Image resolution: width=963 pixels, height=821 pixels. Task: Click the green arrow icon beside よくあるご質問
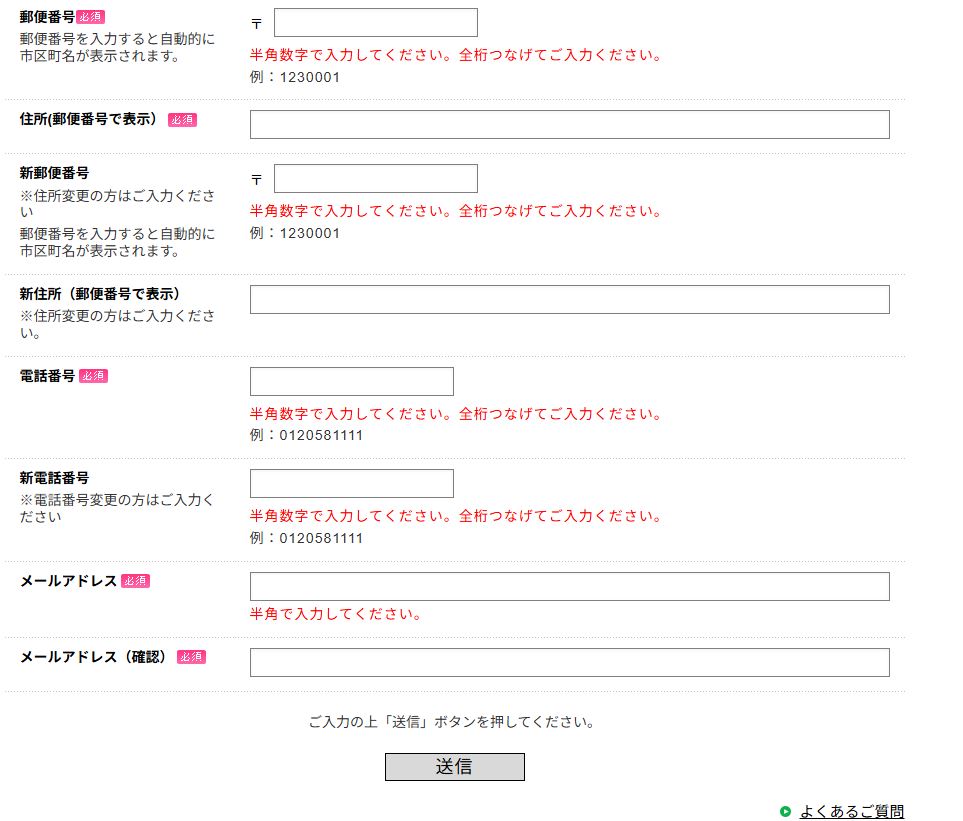[x=785, y=812]
